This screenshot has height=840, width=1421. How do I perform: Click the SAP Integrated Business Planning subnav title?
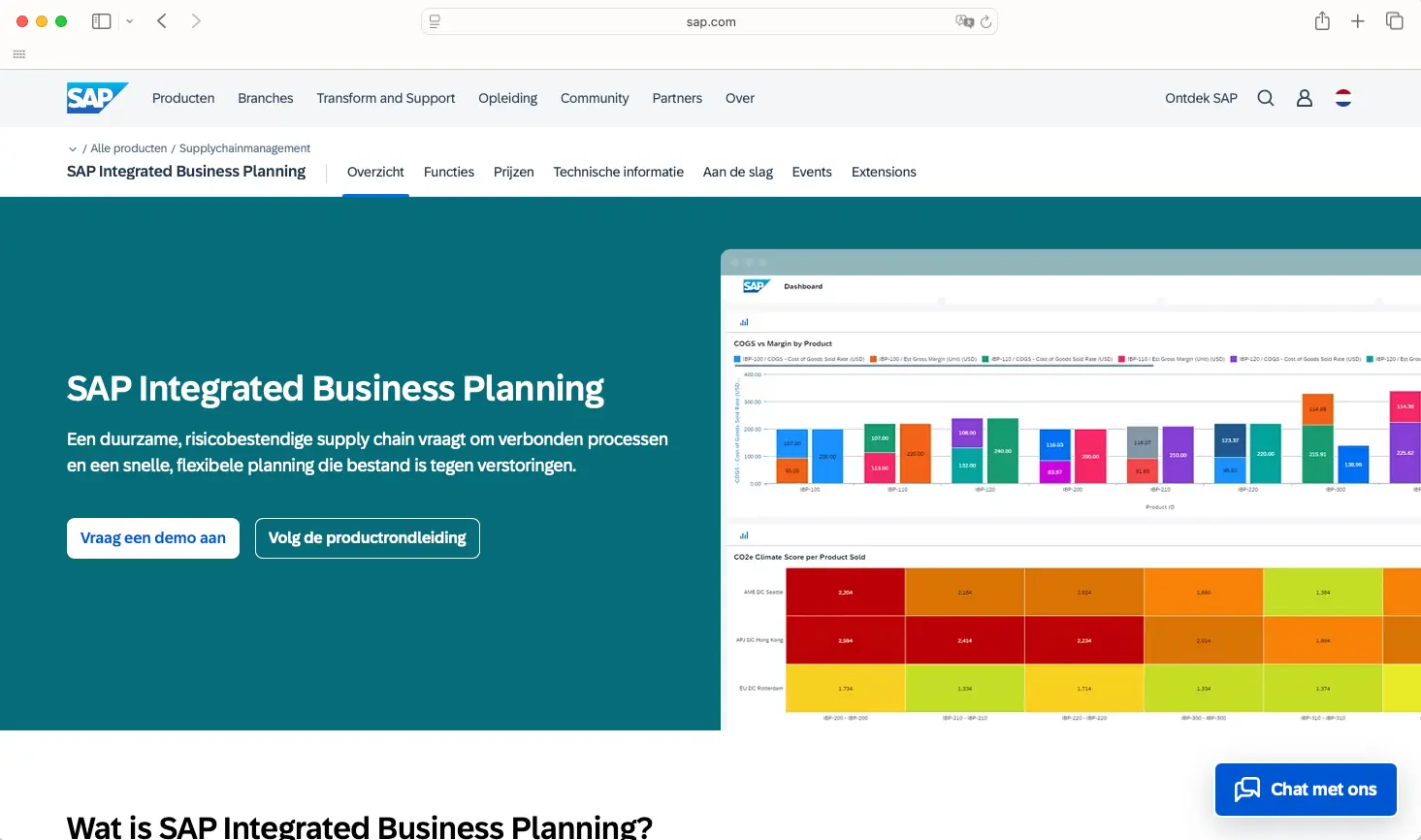point(186,172)
